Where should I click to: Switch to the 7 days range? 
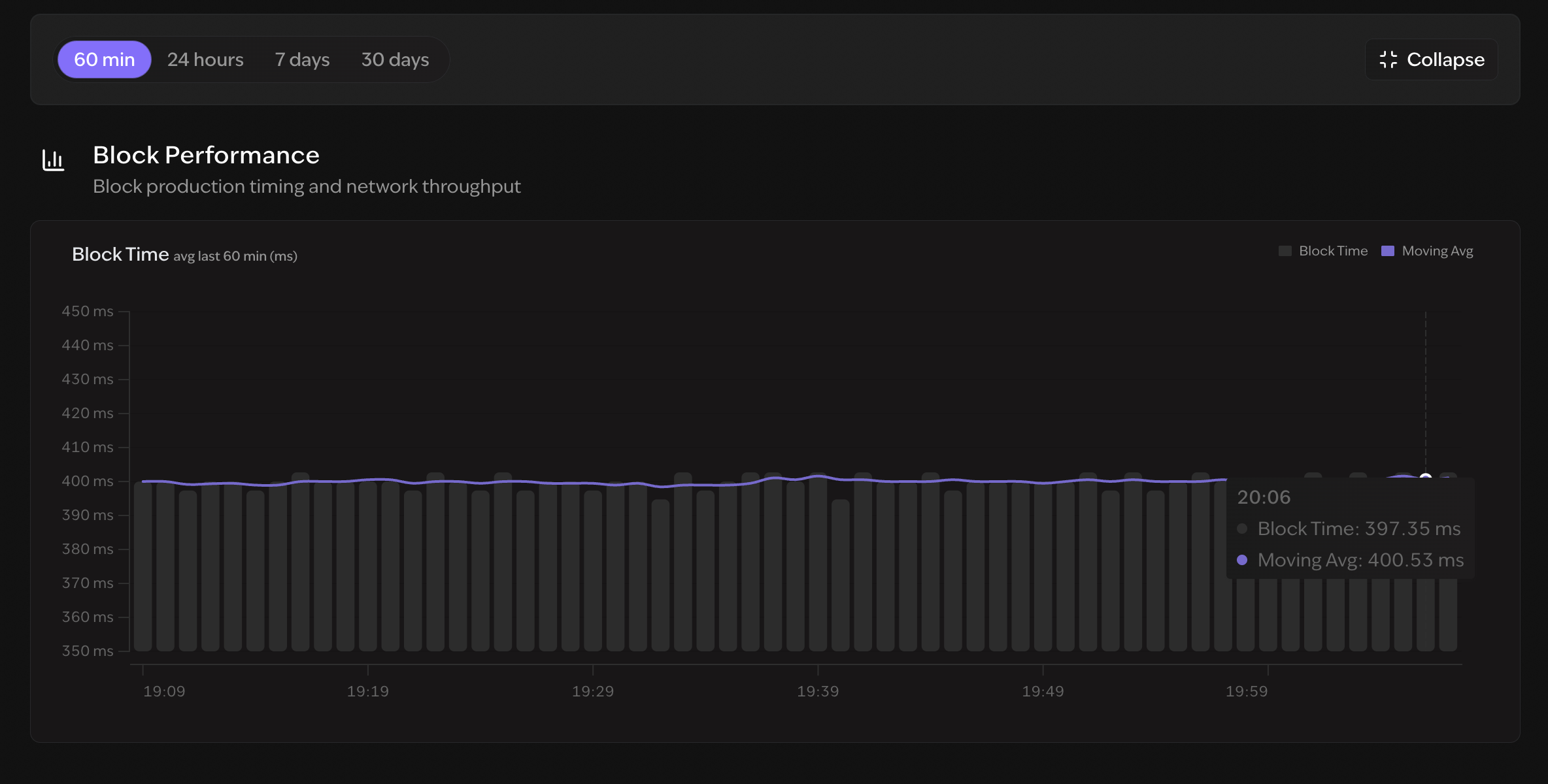pos(302,59)
